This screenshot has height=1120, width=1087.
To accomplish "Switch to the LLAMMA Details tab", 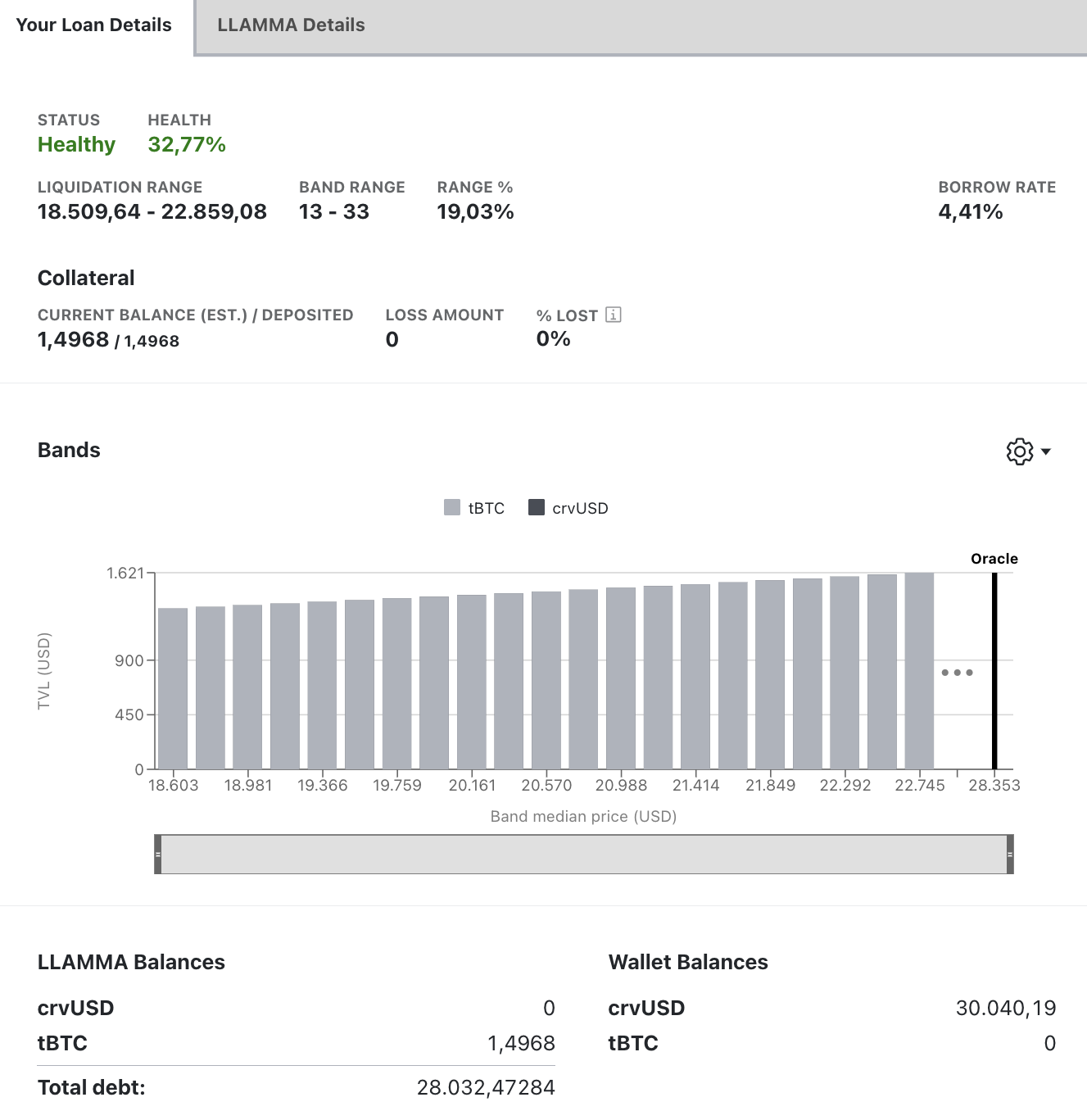I will click(x=291, y=25).
